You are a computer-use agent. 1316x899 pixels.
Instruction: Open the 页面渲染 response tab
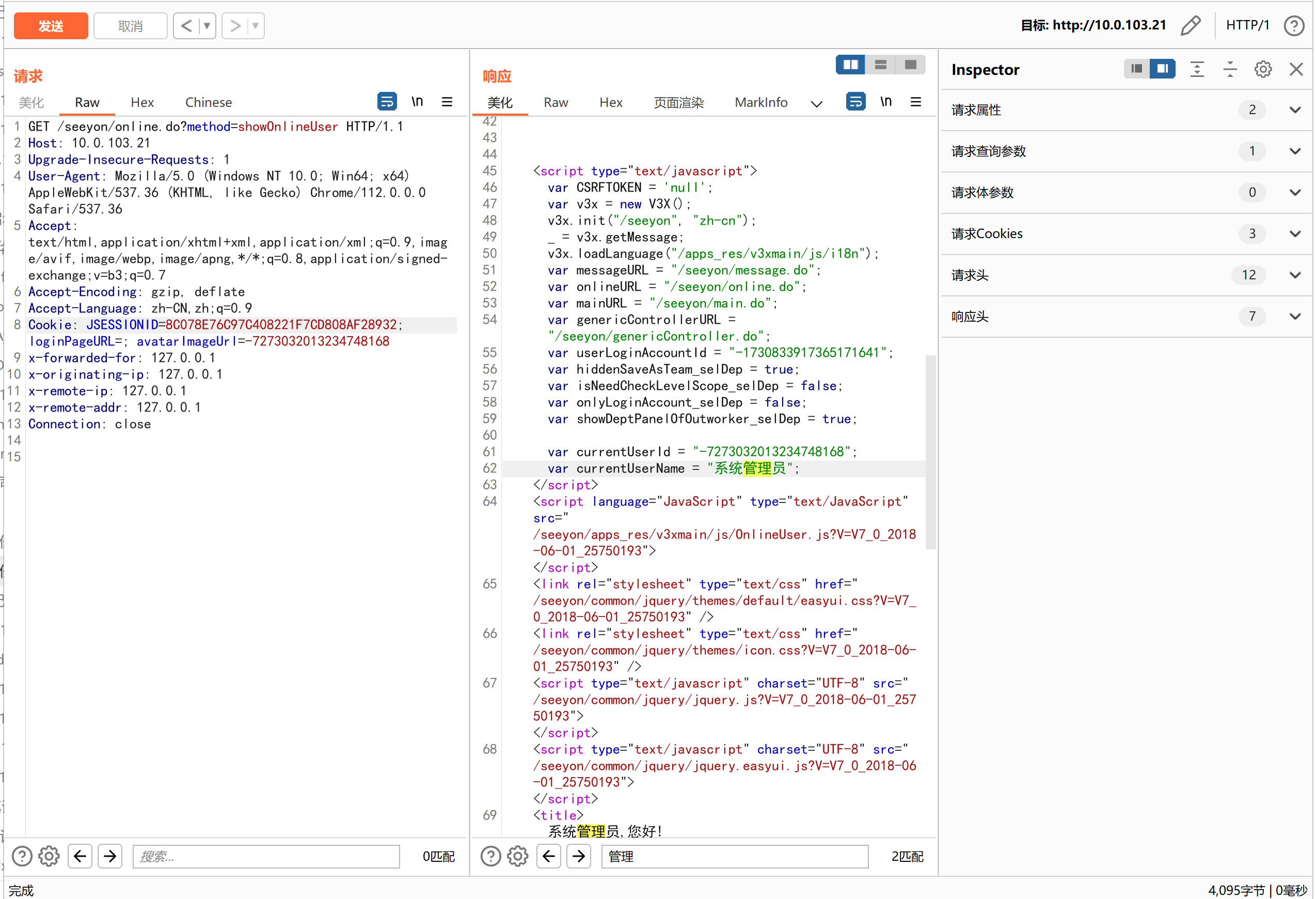coord(678,103)
